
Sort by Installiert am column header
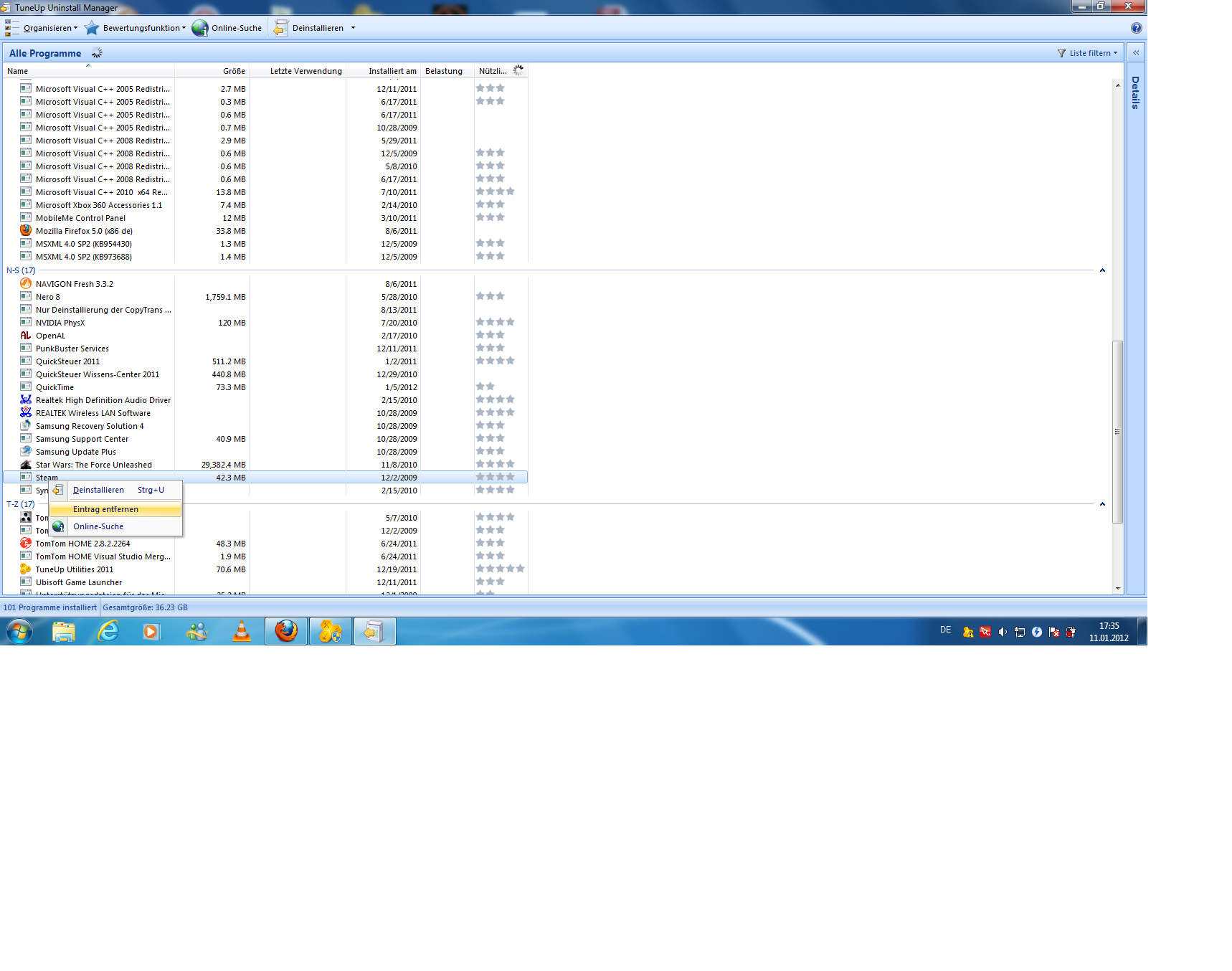384,71
